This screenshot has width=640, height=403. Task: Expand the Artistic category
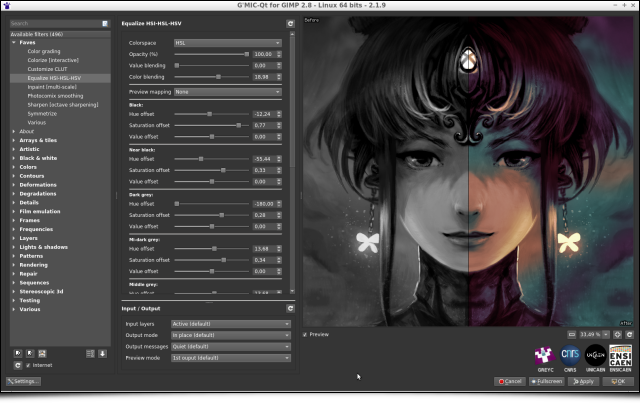[x=14, y=149]
